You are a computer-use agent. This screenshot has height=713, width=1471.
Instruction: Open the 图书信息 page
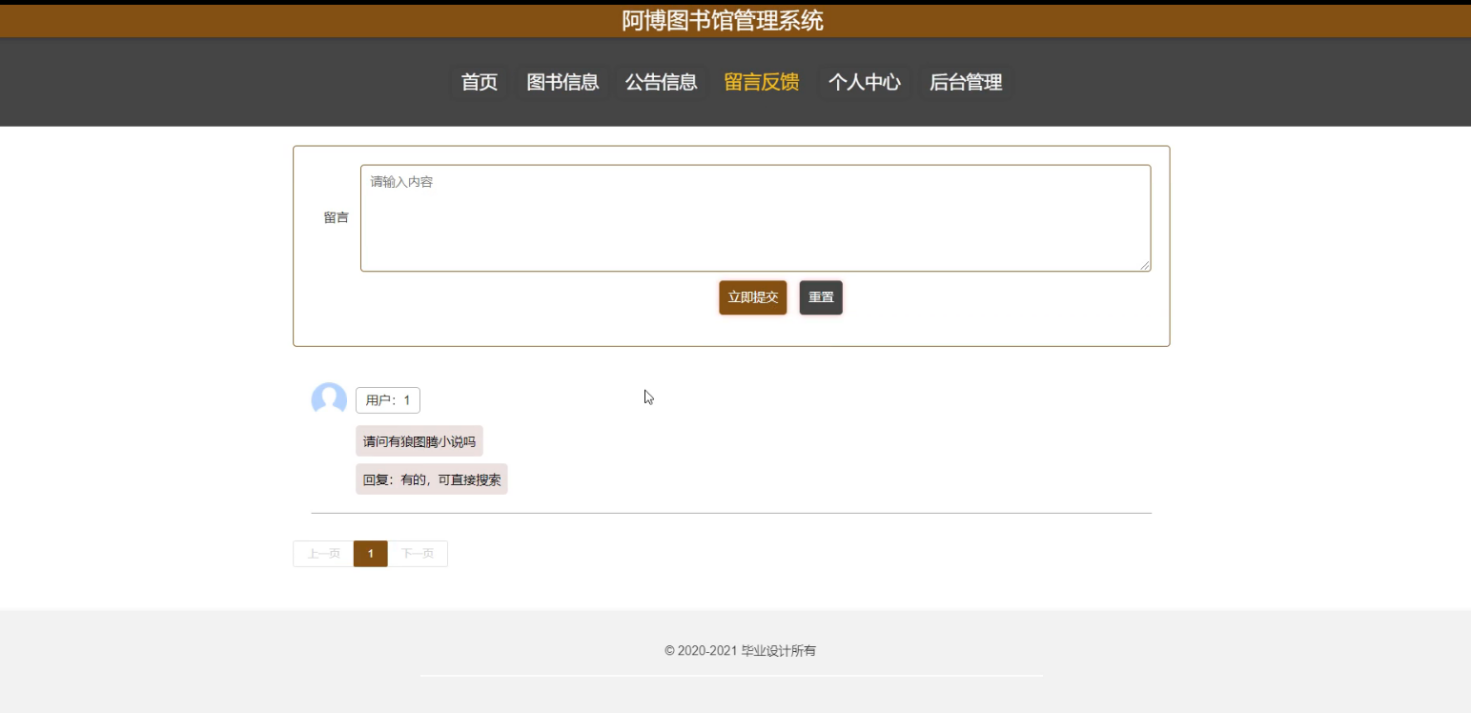click(x=562, y=82)
